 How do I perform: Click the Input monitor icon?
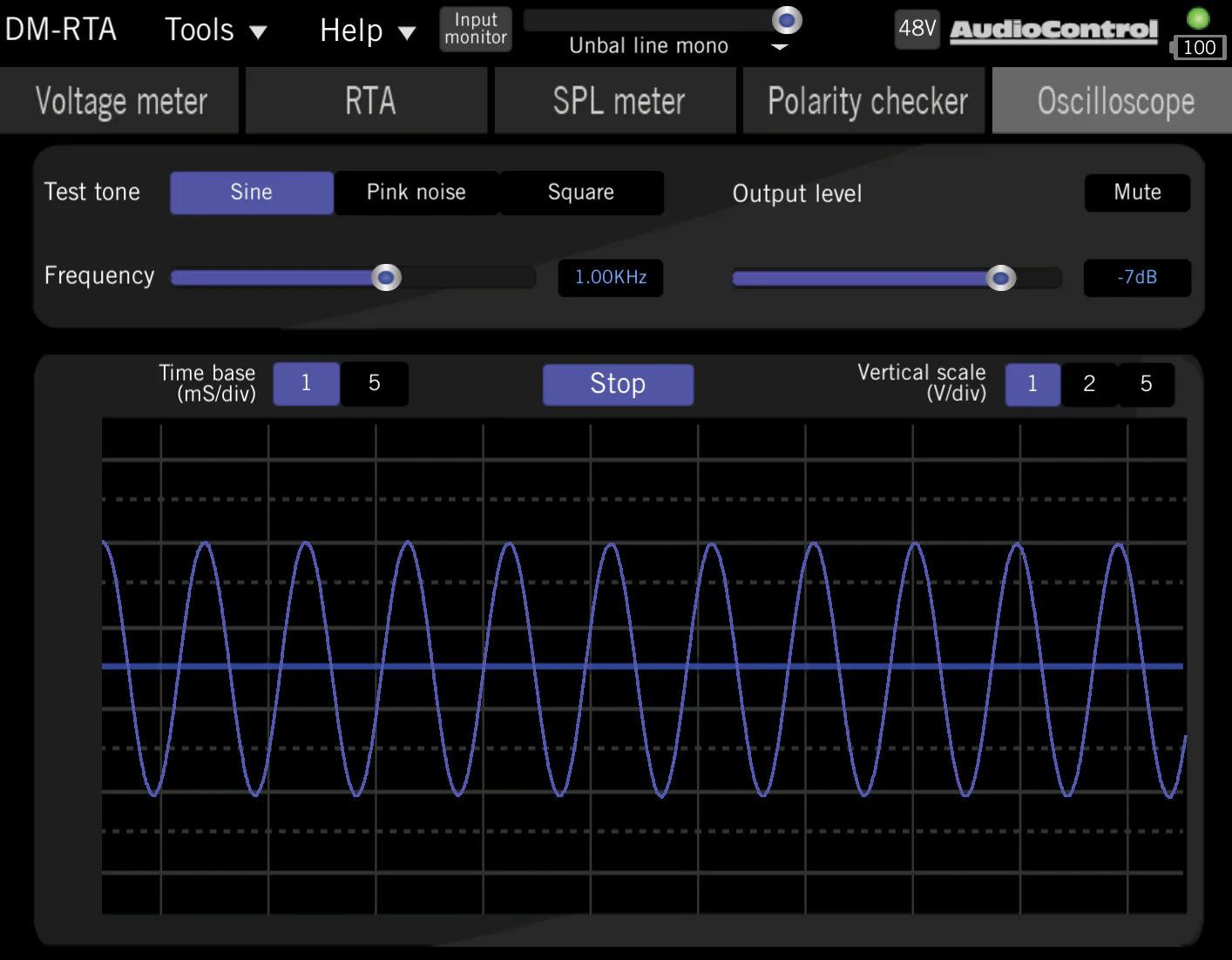(475, 29)
